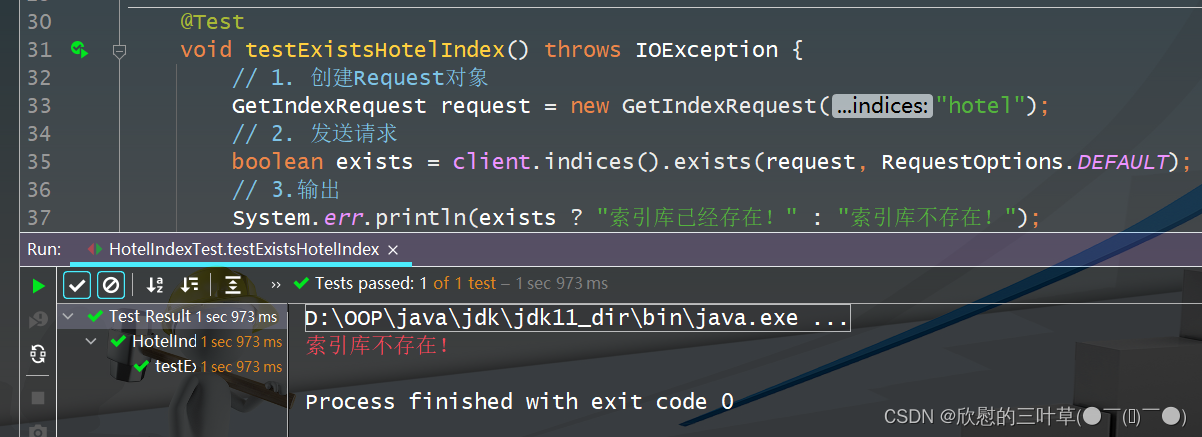This screenshot has width=1202, height=437.
Task: Rerun the test with the green play button
Action: (38, 286)
